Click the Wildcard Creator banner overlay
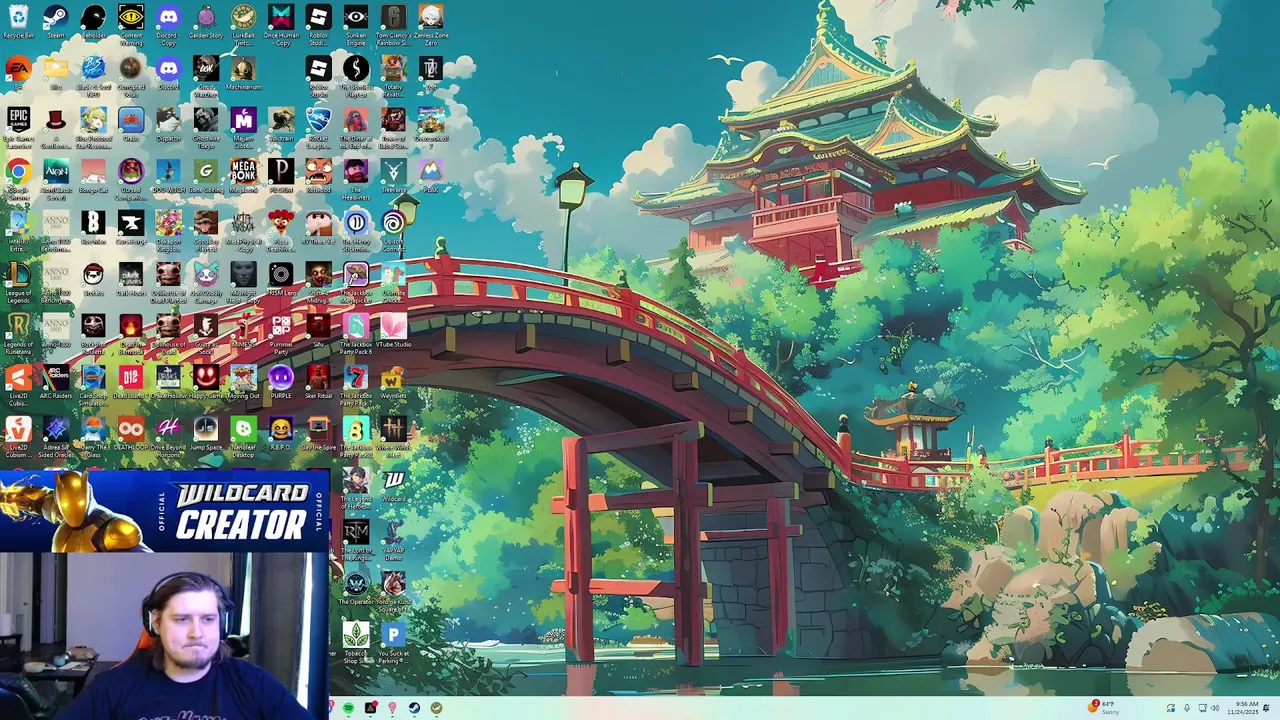 click(165, 510)
